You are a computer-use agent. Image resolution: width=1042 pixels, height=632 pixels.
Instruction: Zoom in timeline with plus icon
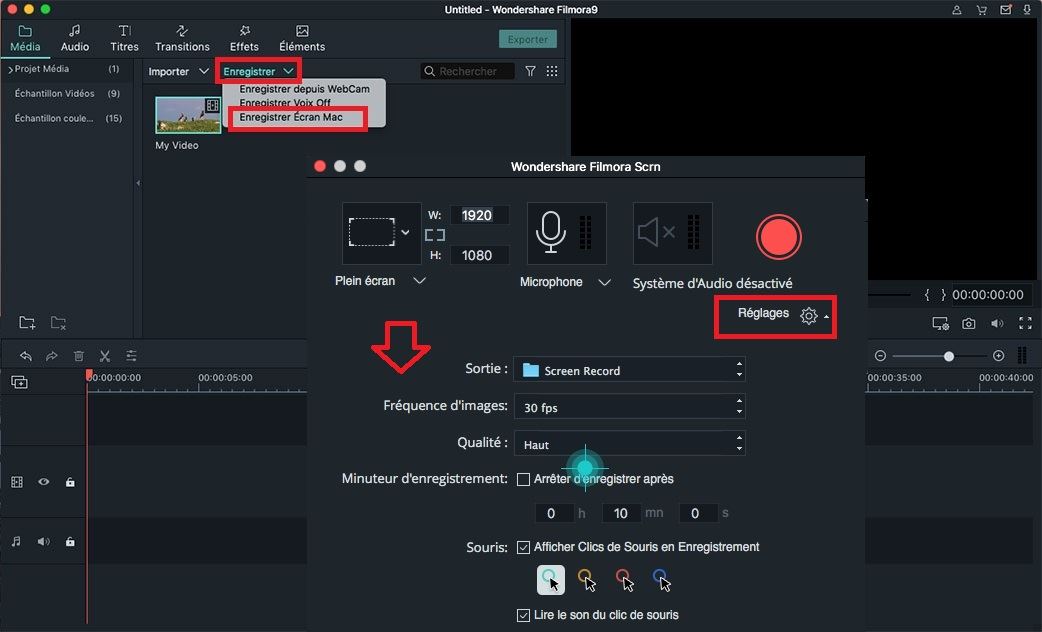[998, 356]
